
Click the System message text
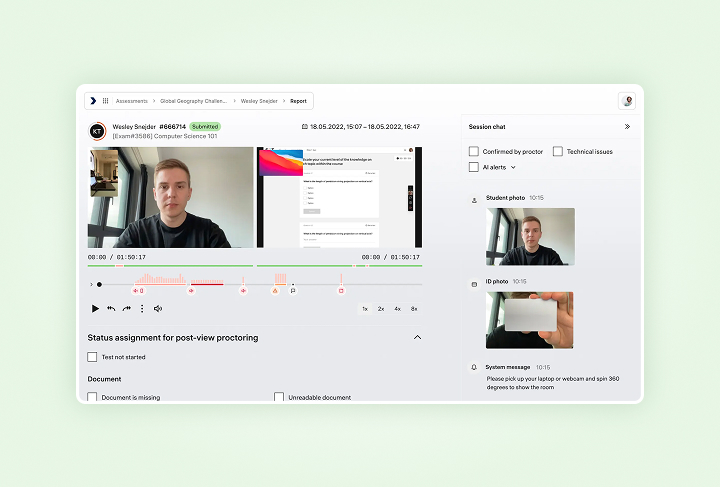553,383
